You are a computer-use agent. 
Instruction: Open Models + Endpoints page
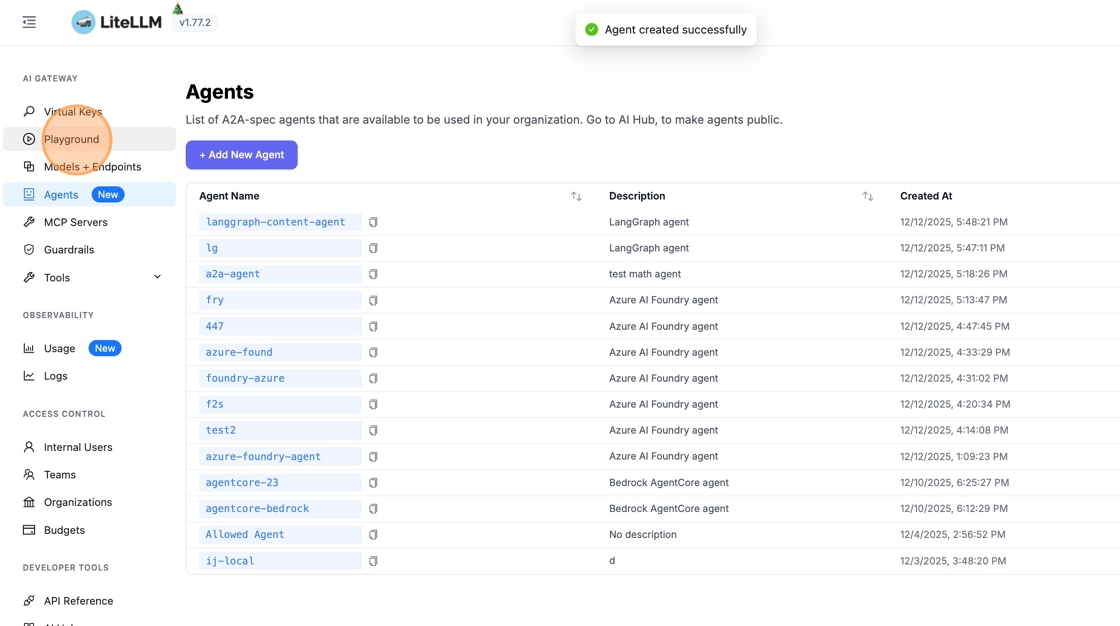coord(92,167)
